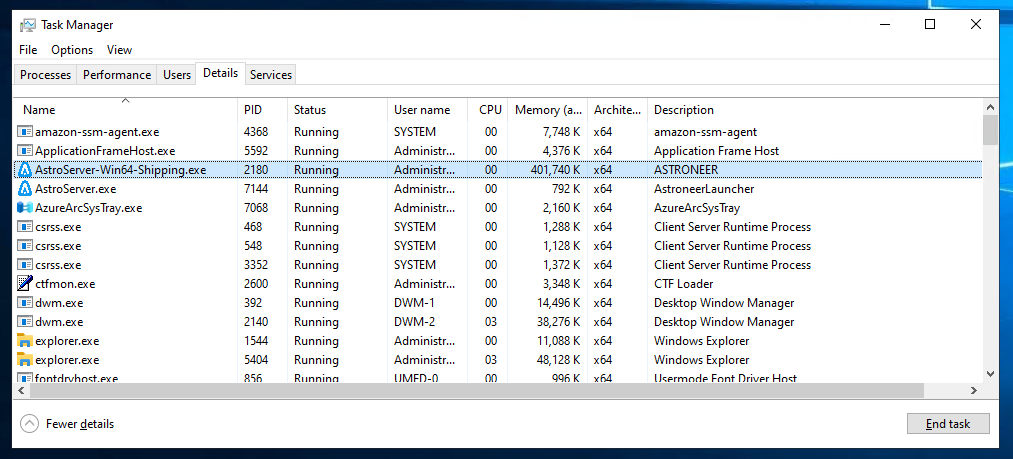Click the Fewer details label
1013x459 pixels.
coord(79,424)
